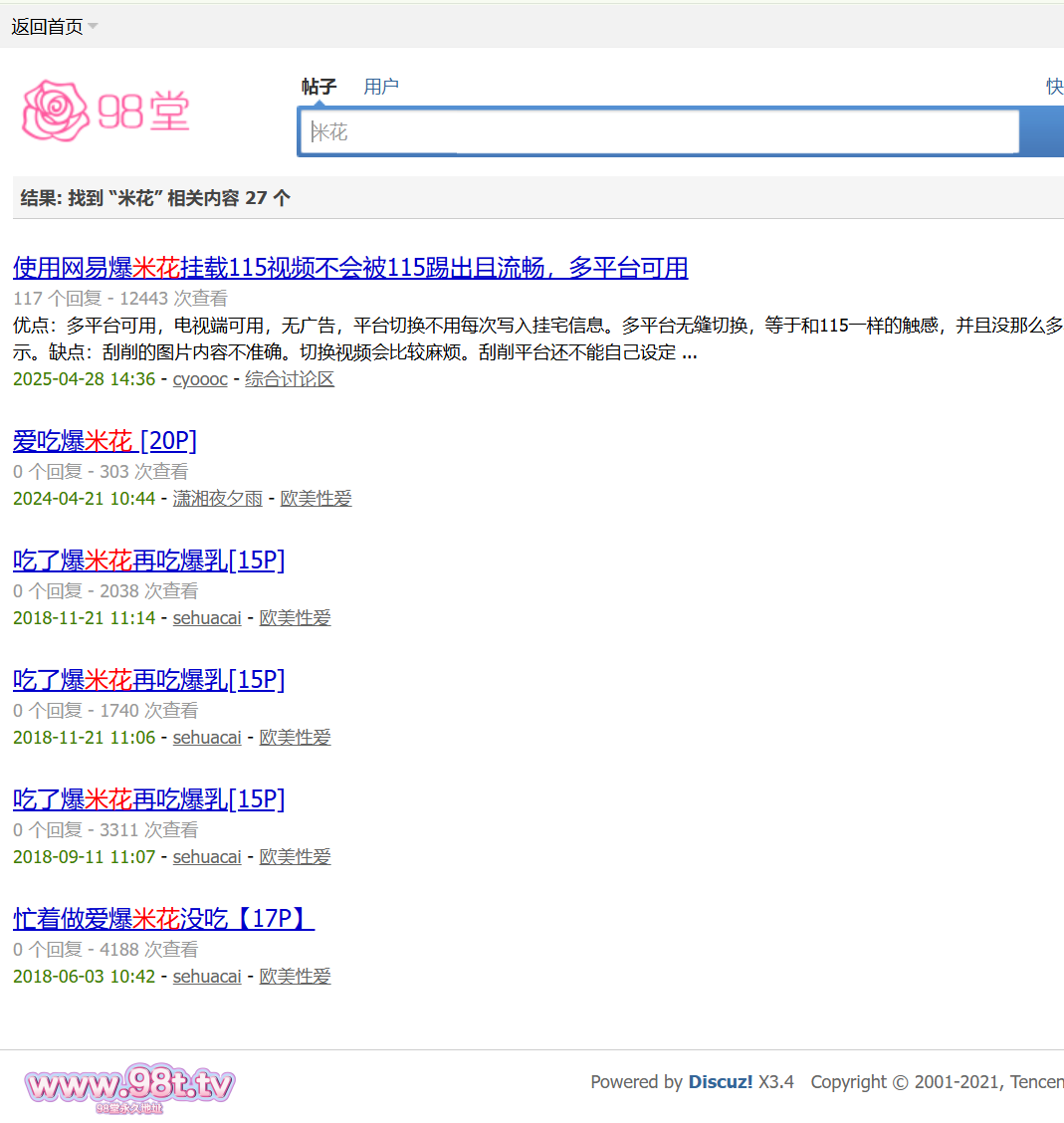Open author cyoooc's profile

[x=200, y=379]
